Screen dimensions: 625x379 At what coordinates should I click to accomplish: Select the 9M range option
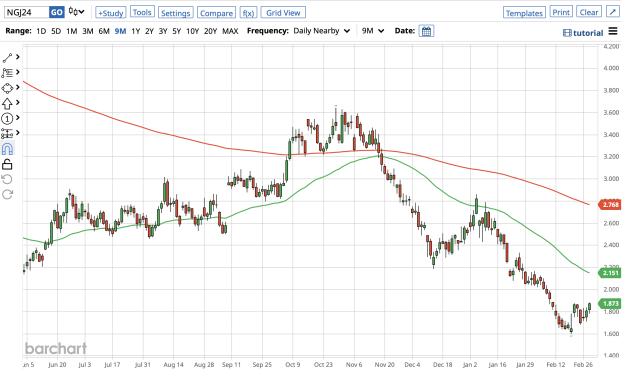(x=120, y=31)
